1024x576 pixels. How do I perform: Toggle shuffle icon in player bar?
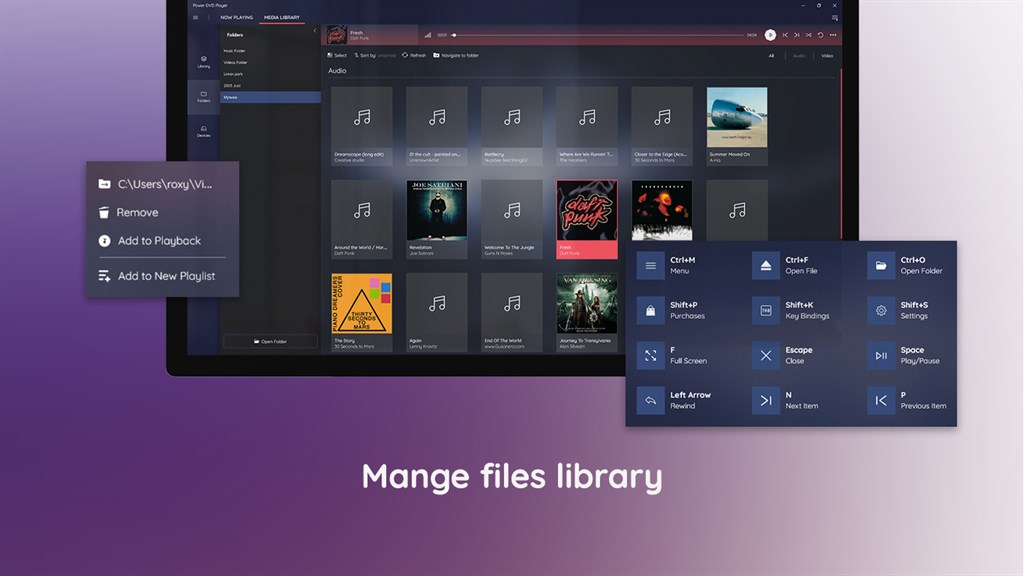coord(808,35)
